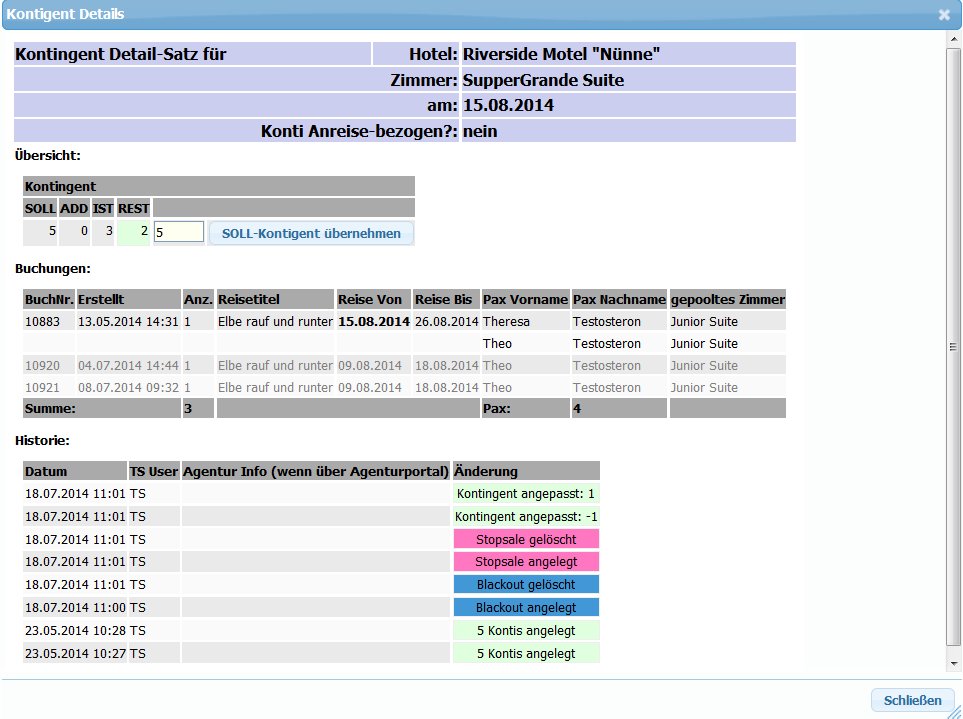Click the scrollbar down arrow
This screenshot has height=719, width=963.
(954, 663)
